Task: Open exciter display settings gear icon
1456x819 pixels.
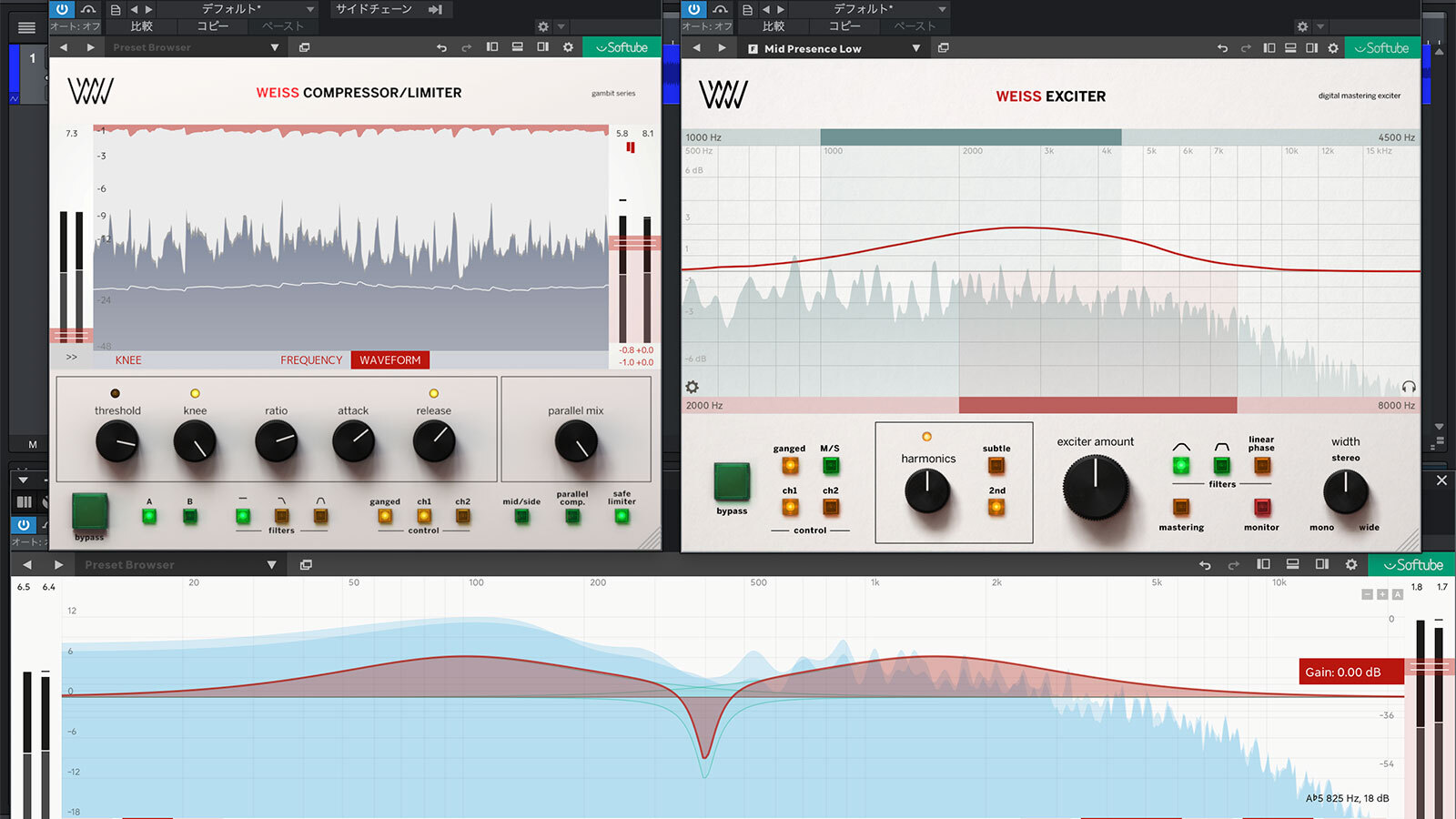Action: [693, 387]
